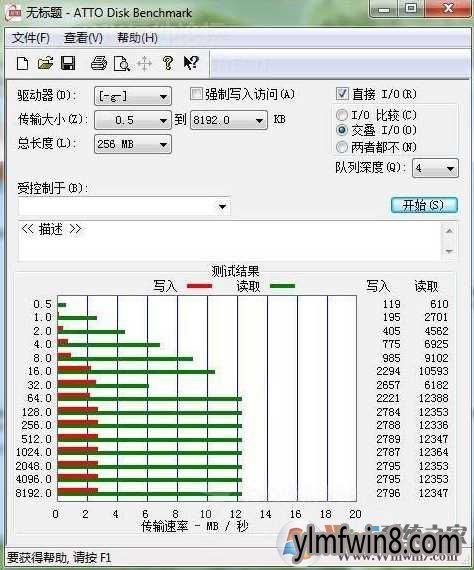Click the 传输速率 - MB / 秒 axis label
Screen dimensions: 474x570
195,526
